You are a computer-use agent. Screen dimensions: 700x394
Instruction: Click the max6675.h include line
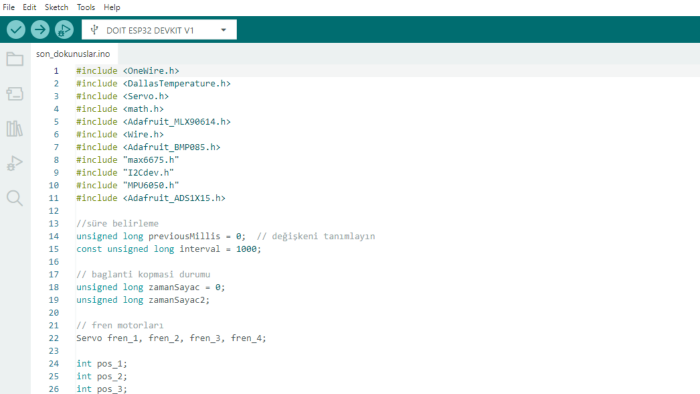coord(128,160)
